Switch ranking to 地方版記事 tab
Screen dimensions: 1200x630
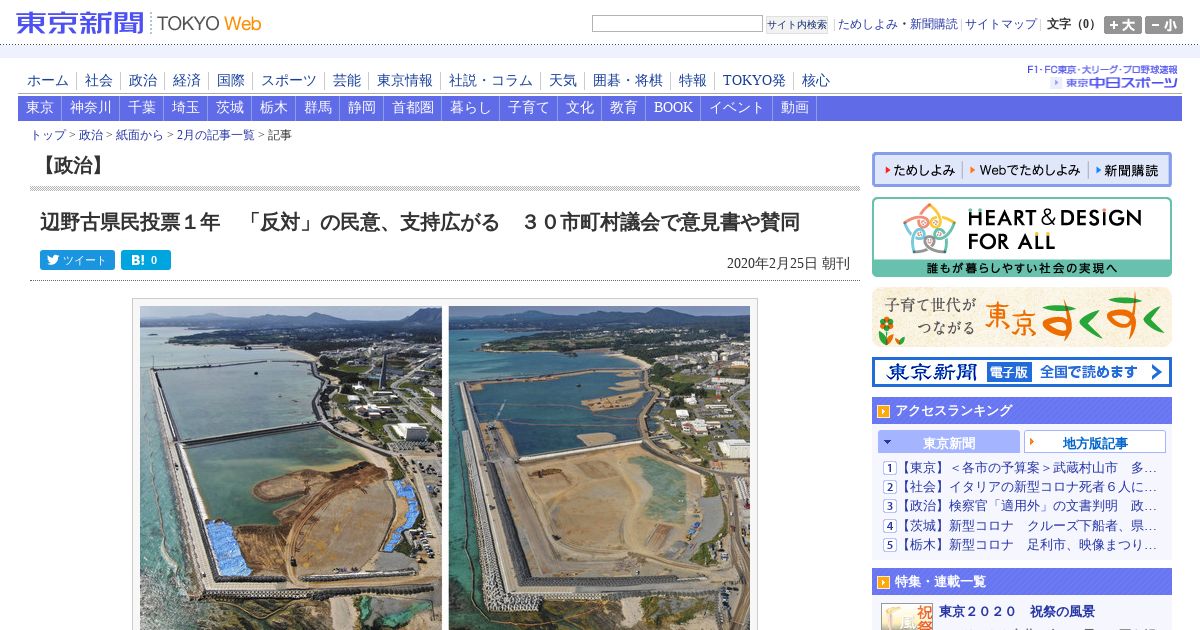coord(1095,442)
